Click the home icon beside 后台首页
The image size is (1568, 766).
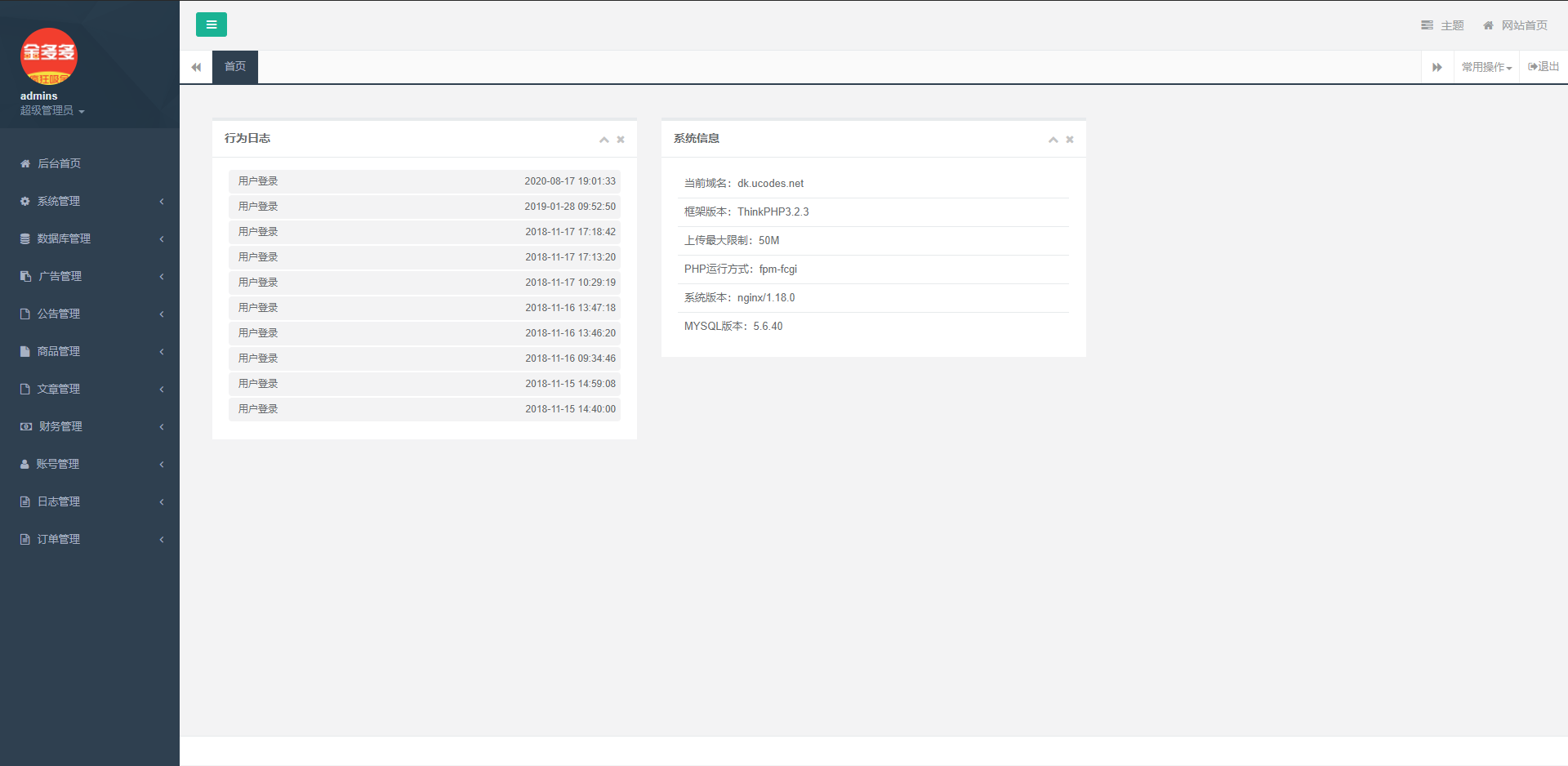[x=25, y=163]
